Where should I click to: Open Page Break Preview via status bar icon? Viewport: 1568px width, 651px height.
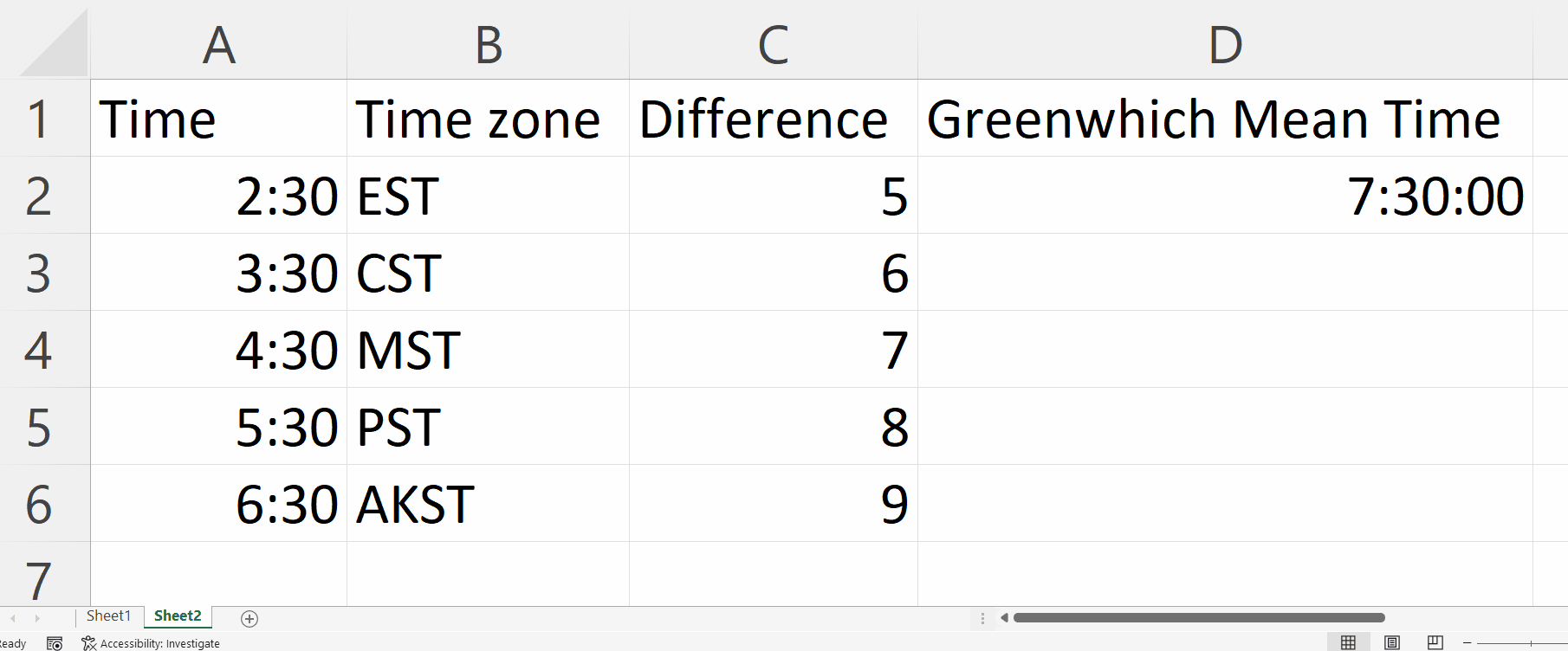point(1435,641)
